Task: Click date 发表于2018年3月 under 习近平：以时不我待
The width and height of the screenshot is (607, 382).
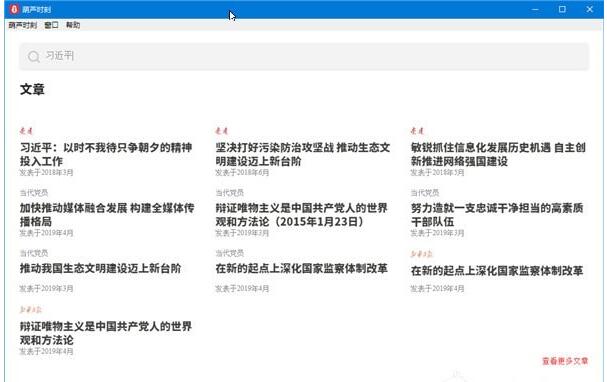Action: [x=46, y=173]
